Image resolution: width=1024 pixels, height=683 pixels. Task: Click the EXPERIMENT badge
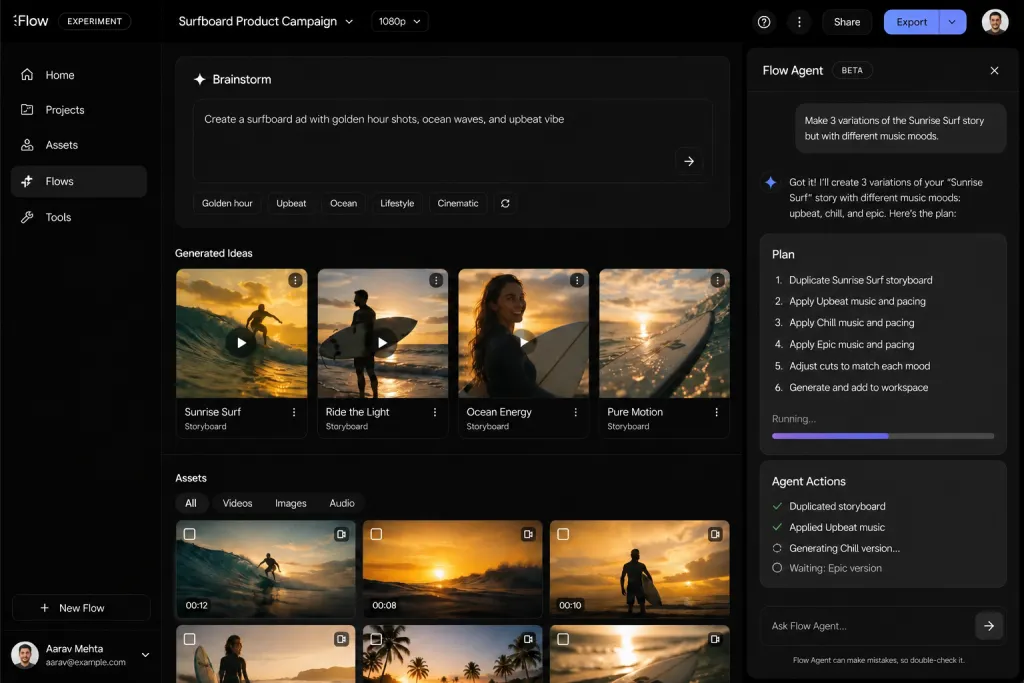point(95,22)
